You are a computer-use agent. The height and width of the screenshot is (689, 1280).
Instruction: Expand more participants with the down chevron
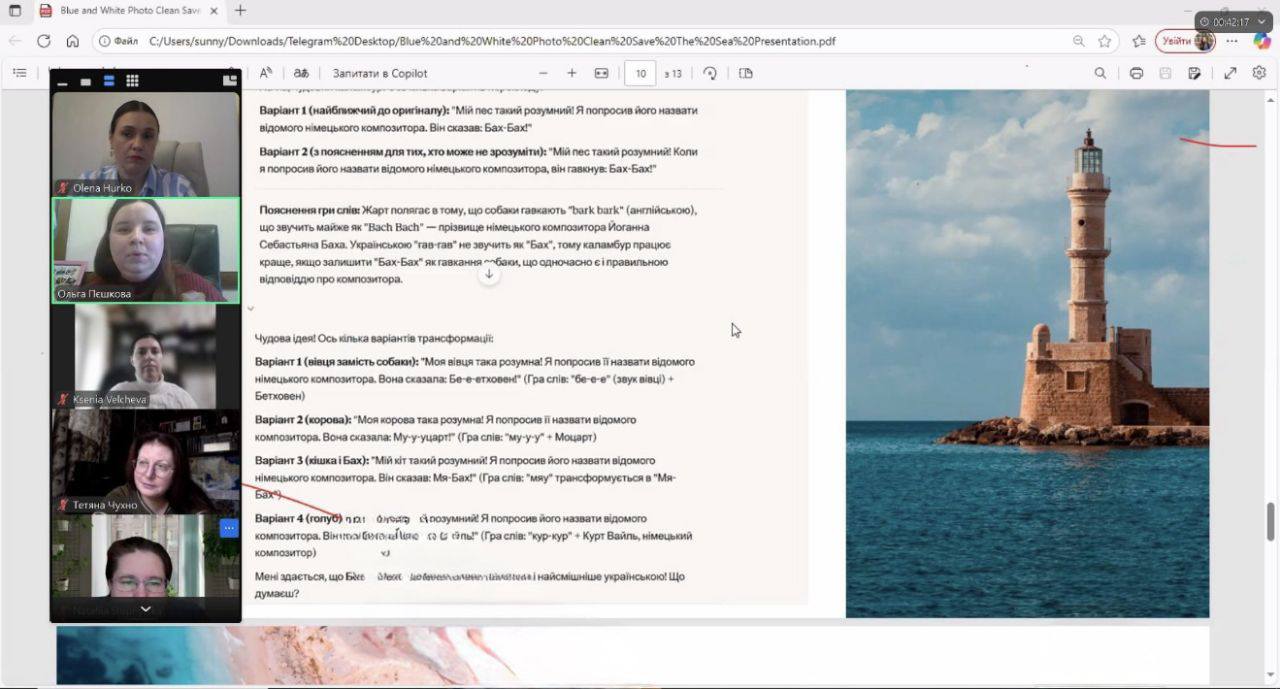point(146,608)
